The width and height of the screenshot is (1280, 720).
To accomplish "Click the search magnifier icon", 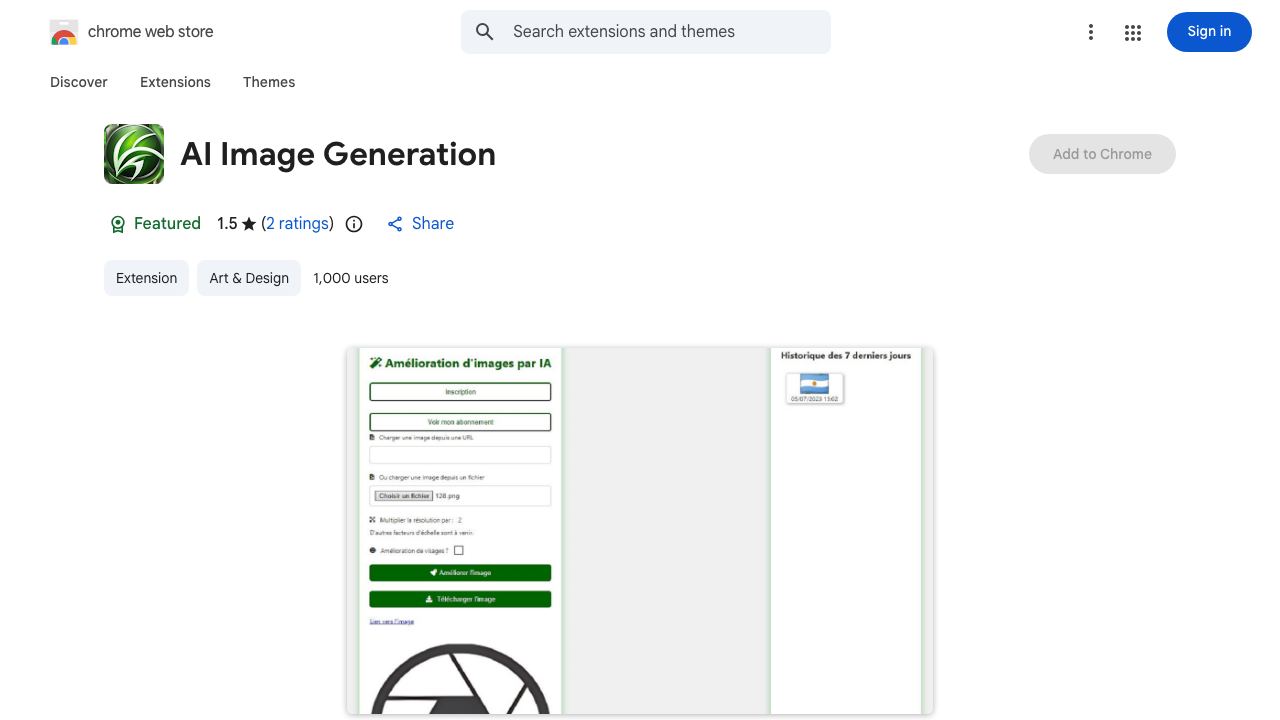I will pos(485,32).
